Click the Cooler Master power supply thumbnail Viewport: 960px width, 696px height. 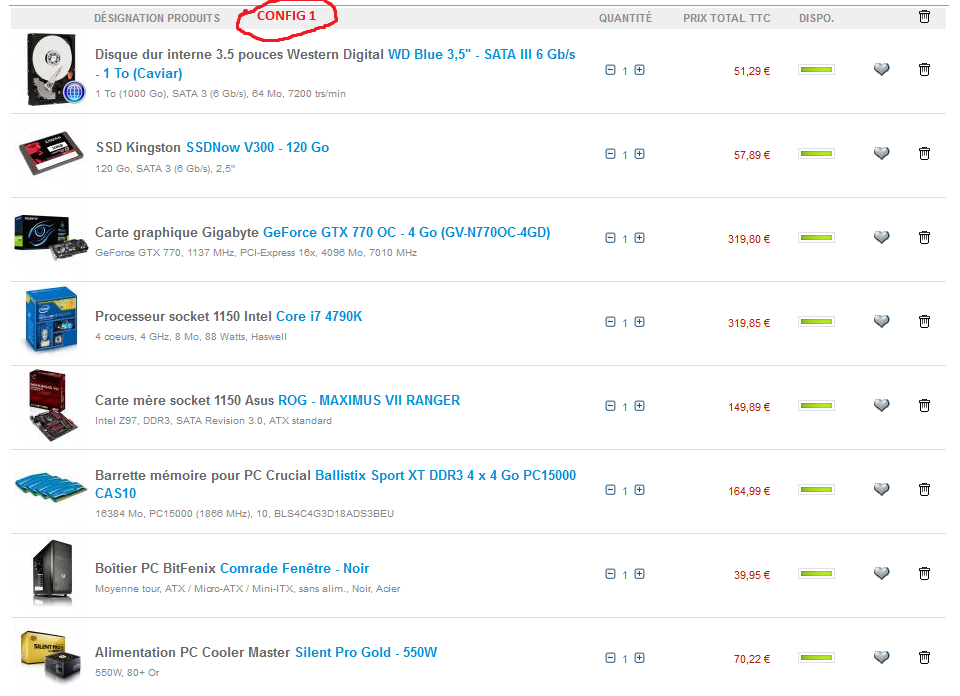pyautogui.click(x=51, y=657)
